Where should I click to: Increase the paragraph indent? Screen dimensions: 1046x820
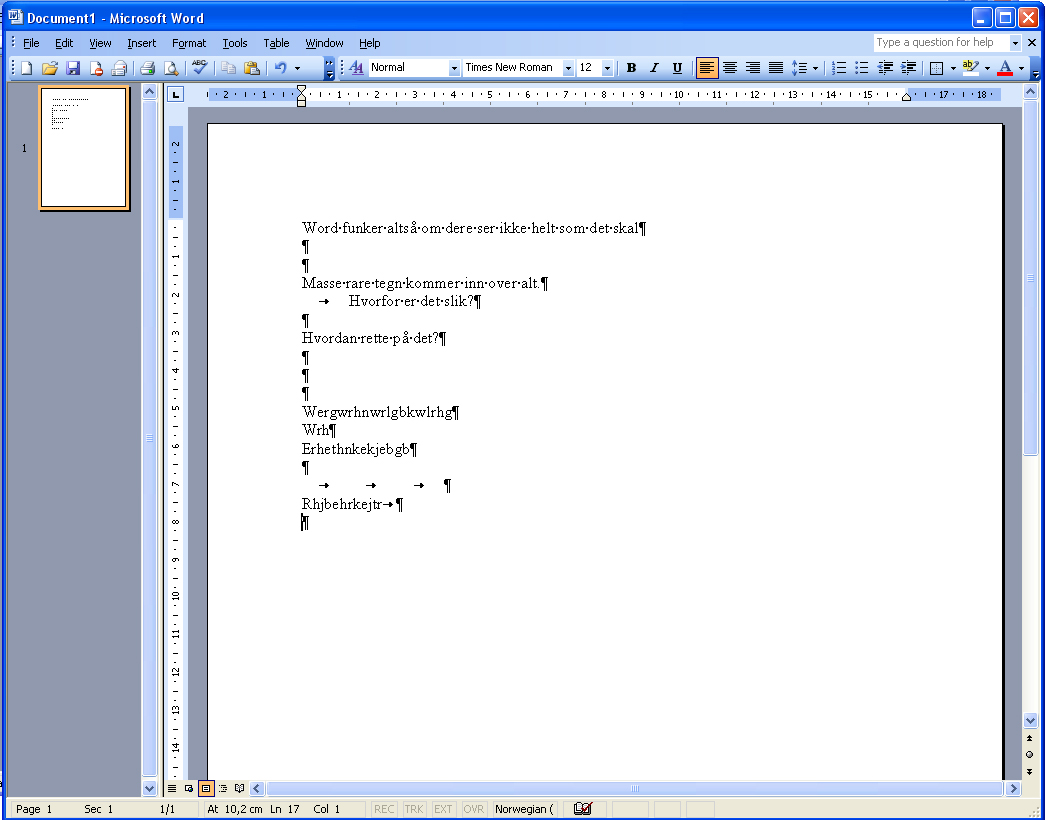908,67
